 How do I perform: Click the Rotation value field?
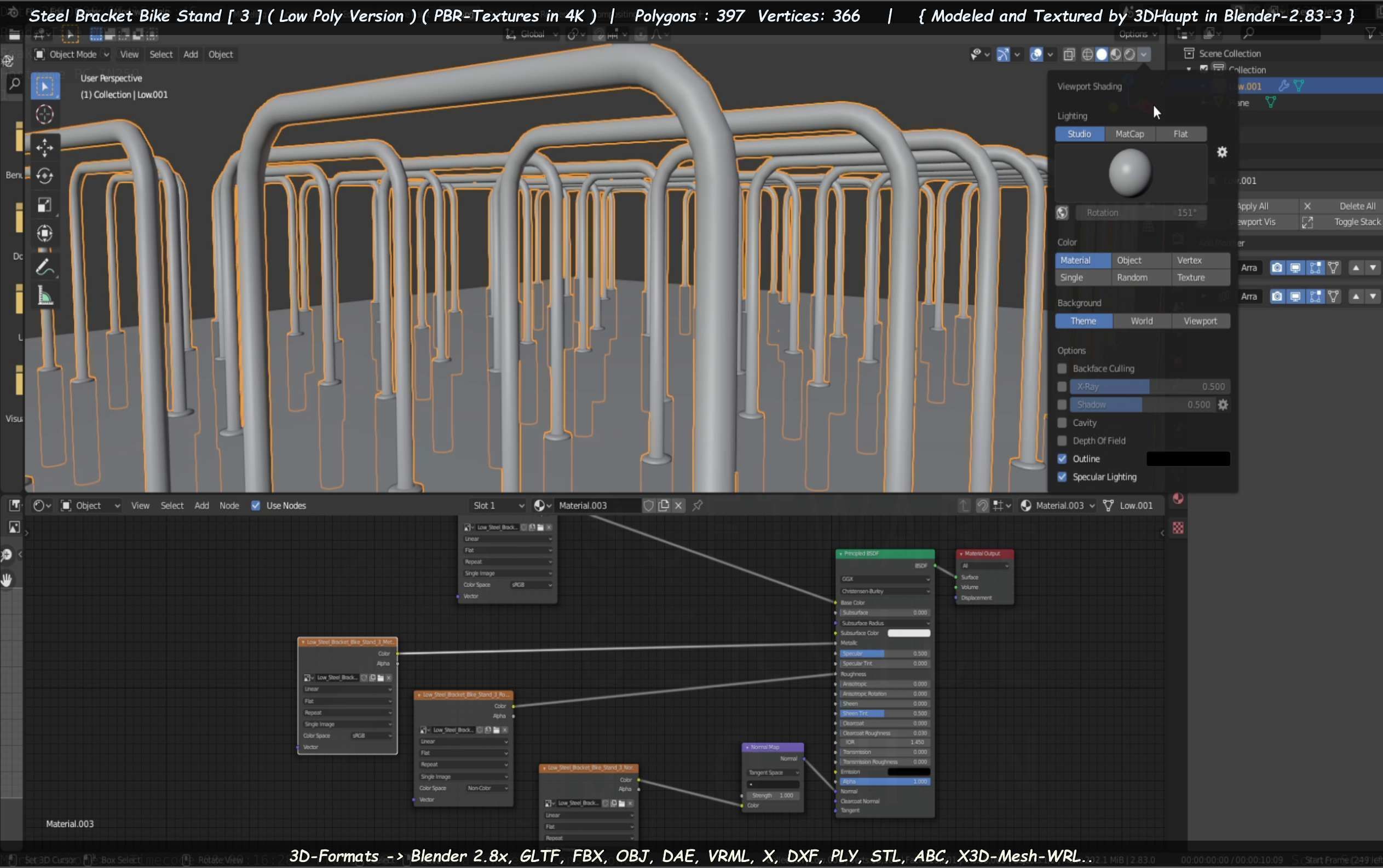click(1140, 213)
